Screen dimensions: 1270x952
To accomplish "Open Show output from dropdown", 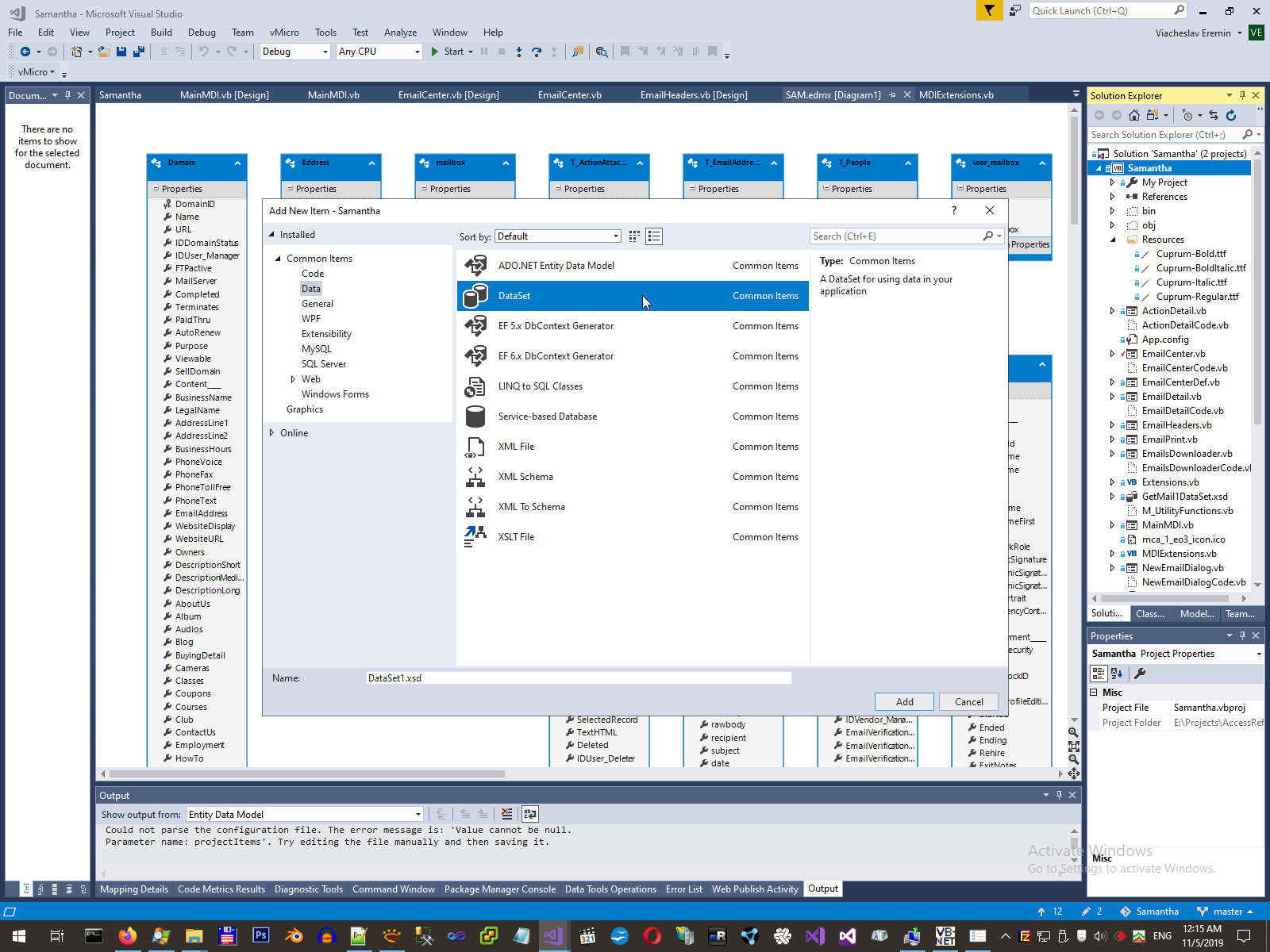I will tap(305, 814).
